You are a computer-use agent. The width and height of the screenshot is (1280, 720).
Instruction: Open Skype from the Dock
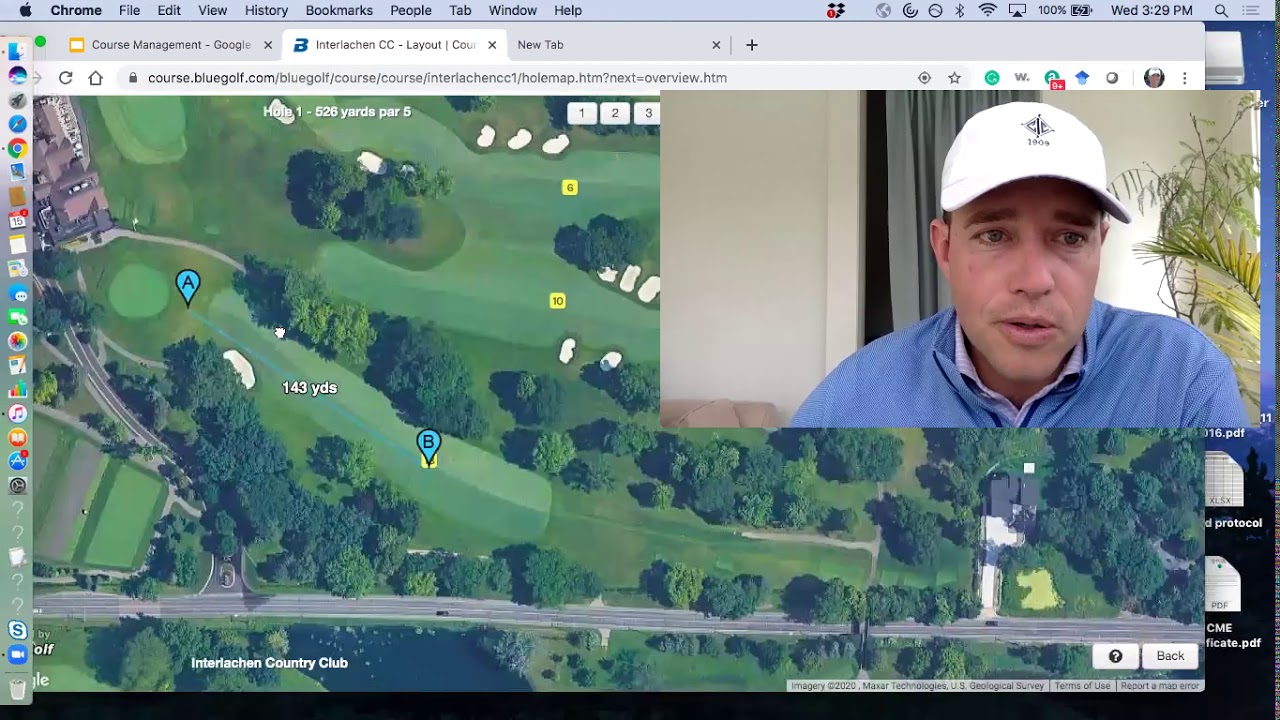17,630
